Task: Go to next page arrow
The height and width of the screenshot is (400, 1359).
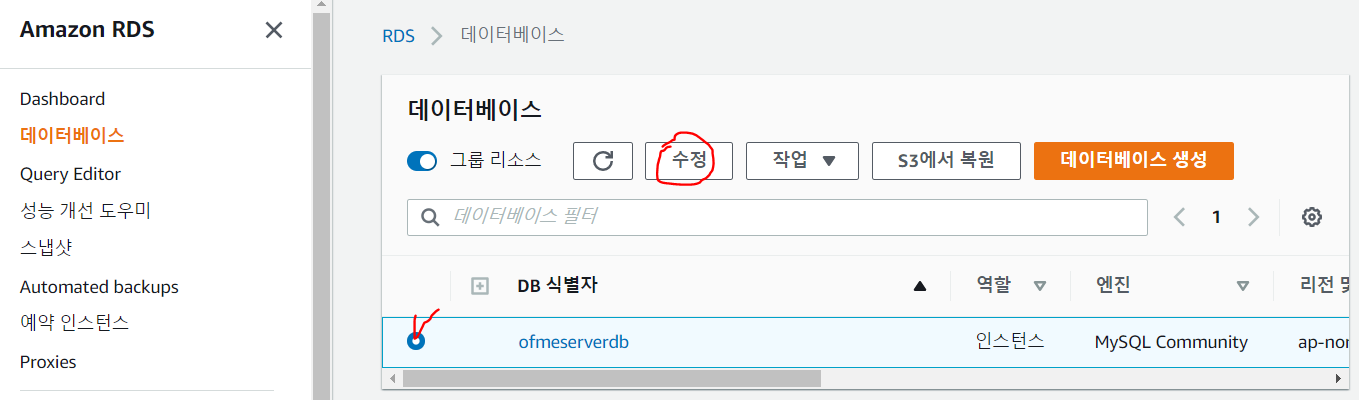Action: tap(1253, 217)
